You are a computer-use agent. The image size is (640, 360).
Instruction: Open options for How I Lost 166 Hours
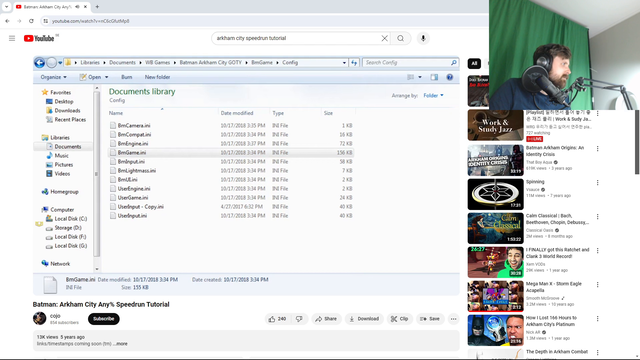598,318
